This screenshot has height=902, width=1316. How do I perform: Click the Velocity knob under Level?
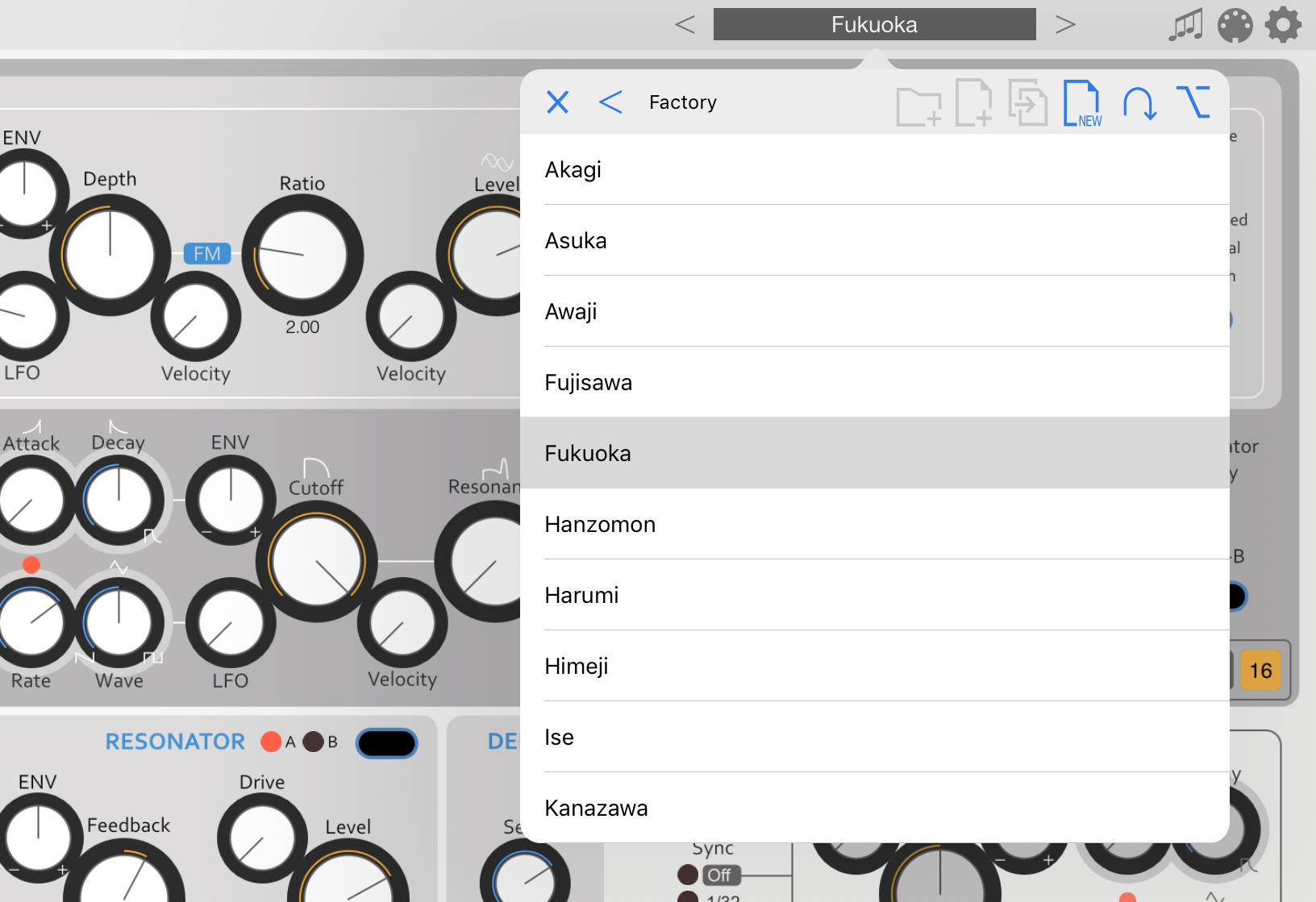(x=411, y=317)
